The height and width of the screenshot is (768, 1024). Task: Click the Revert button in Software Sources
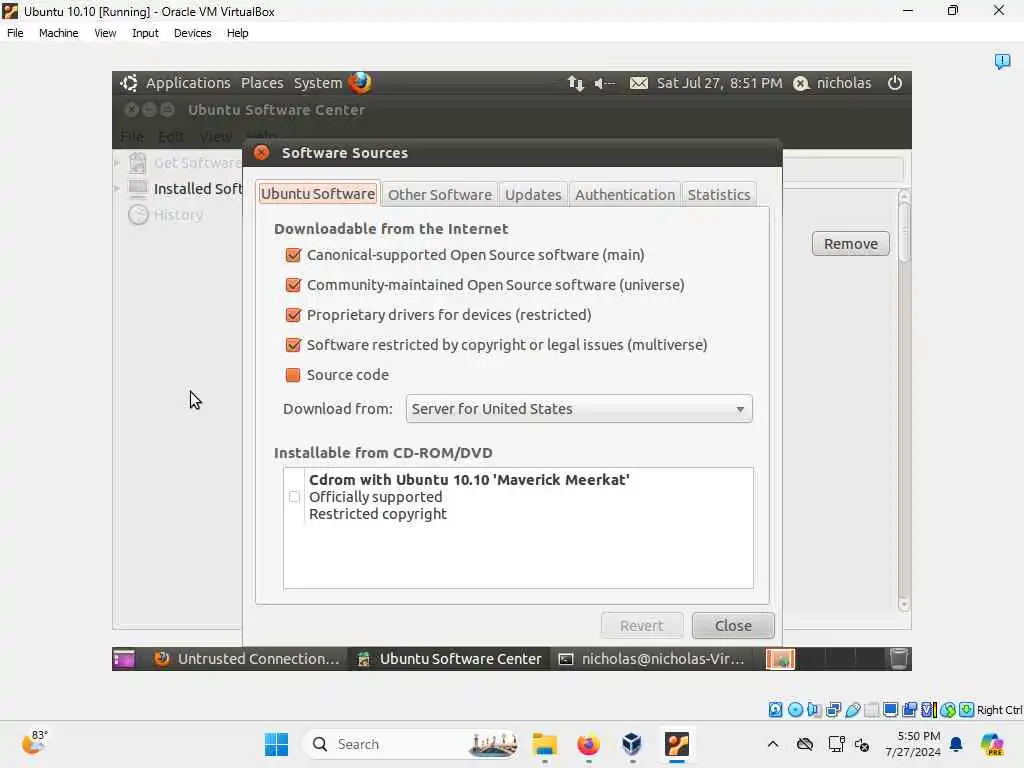[641, 626]
